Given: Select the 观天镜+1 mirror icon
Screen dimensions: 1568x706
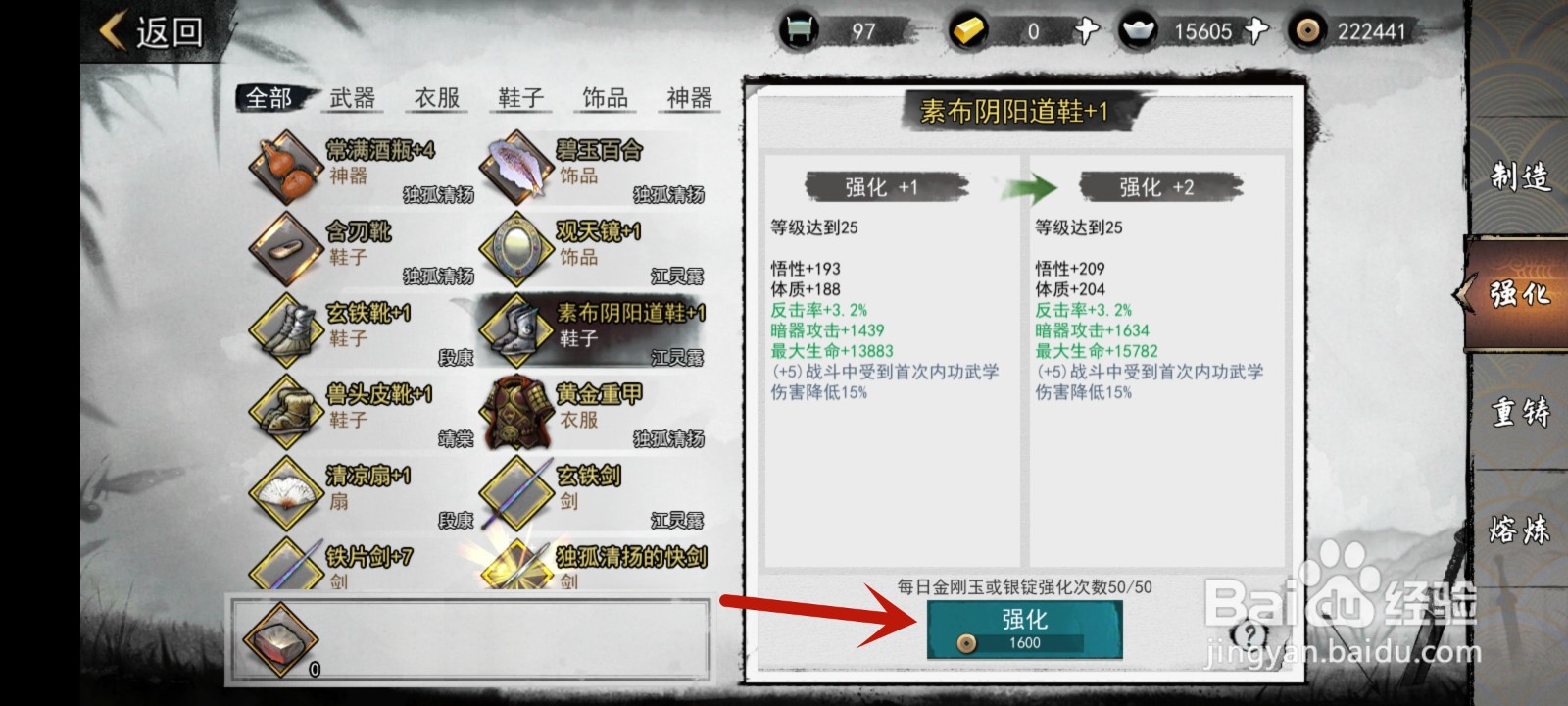Looking at the screenshot, I should click(x=516, y=248).
